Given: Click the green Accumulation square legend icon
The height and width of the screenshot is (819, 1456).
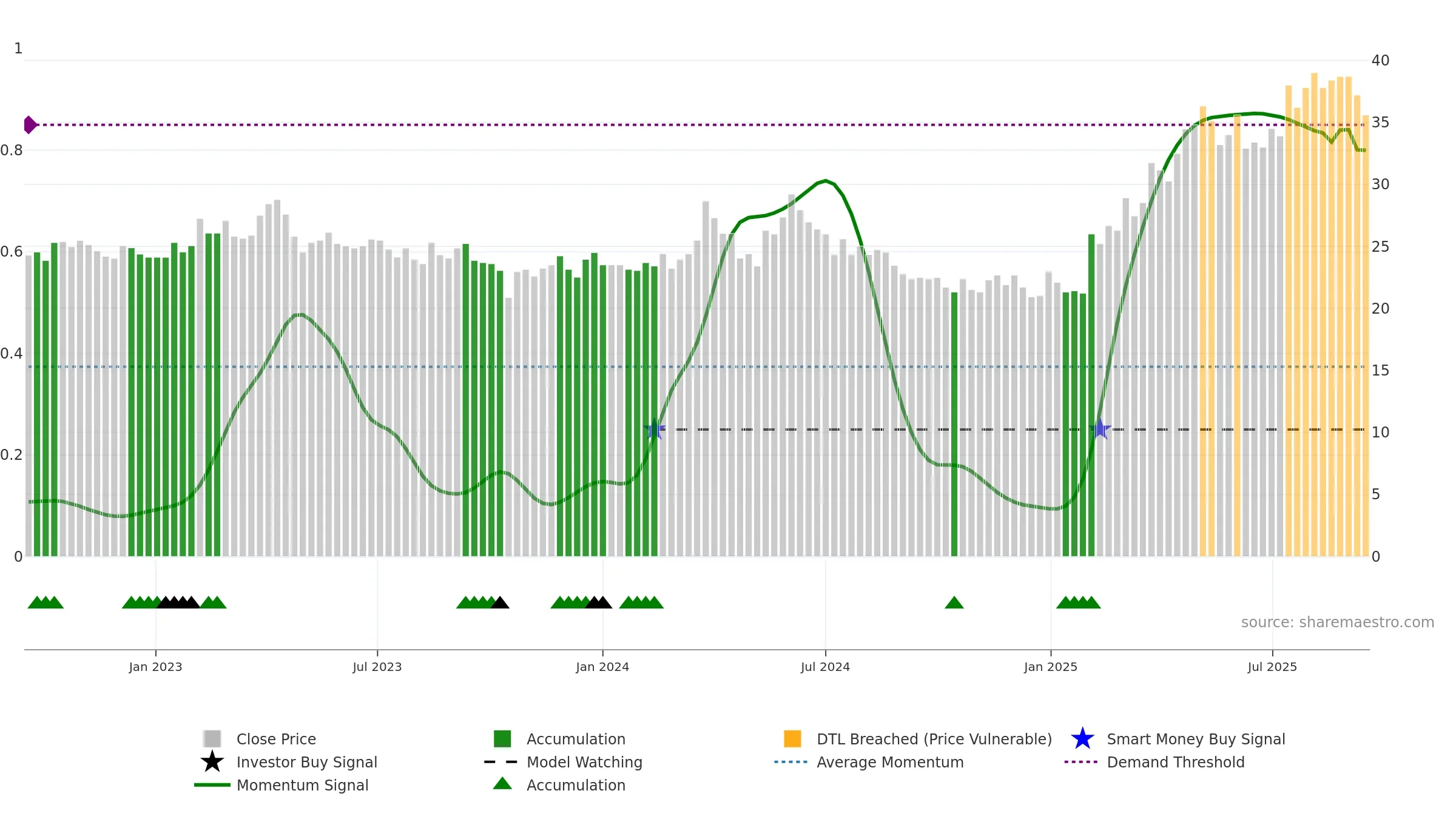Looking at the screenshot, I should coord(502,738).
